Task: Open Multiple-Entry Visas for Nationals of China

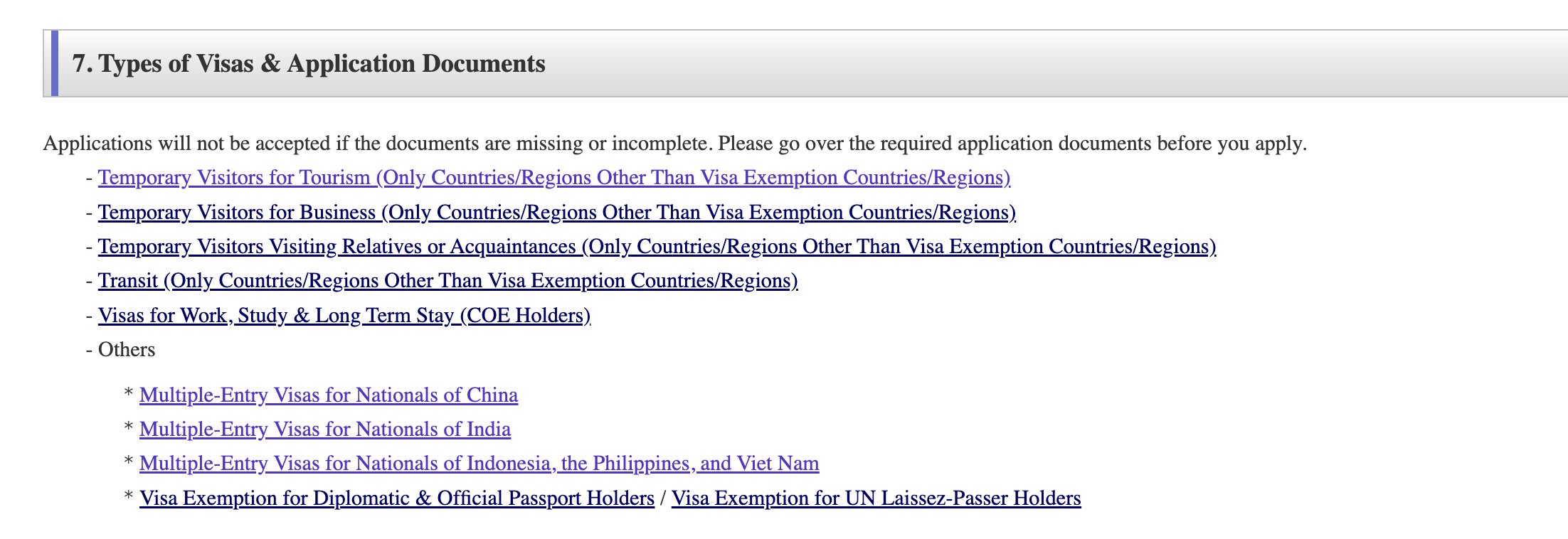Action: tap(328, 395)
